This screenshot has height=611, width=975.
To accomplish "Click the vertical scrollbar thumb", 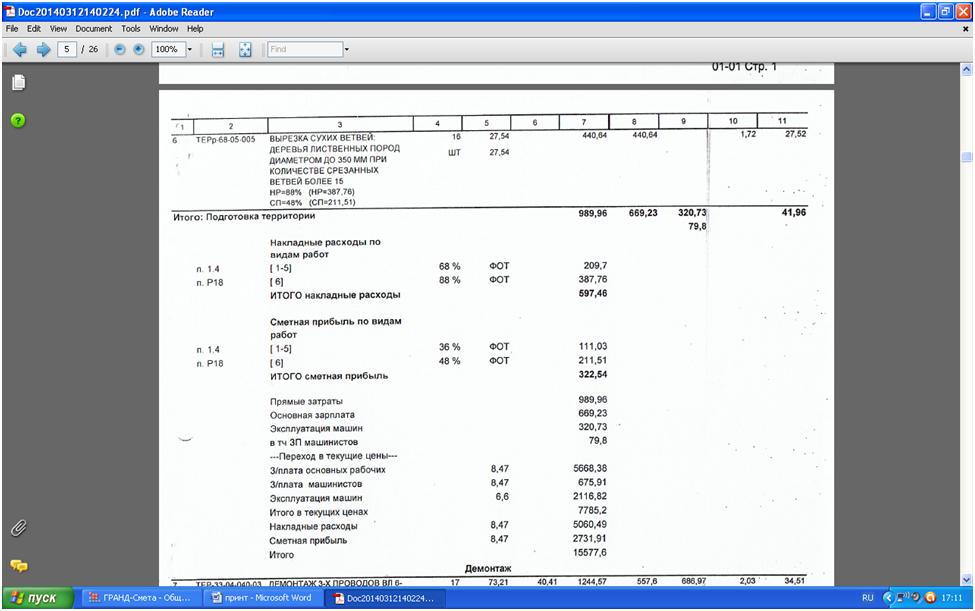I will pos(966,157).
